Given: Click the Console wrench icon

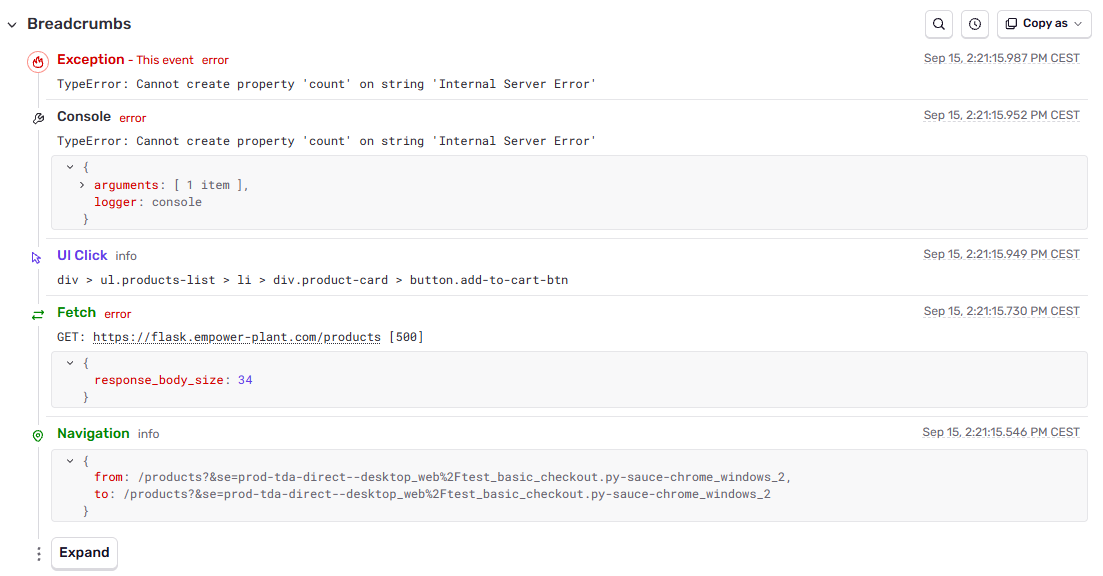Looking at the screenshot, I should [x=38, y=118].
